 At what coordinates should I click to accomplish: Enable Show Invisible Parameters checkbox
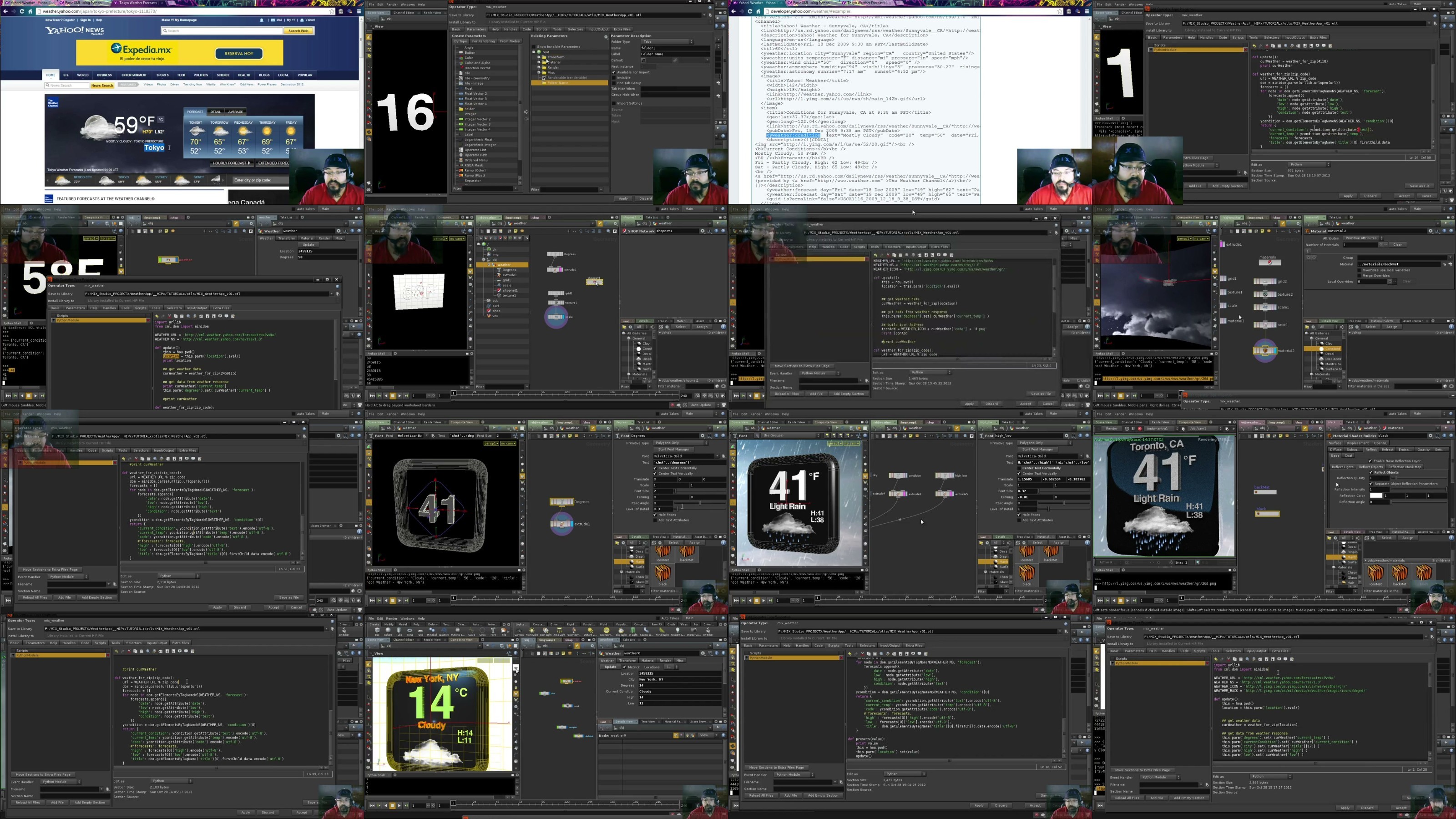tap(534, 47)
